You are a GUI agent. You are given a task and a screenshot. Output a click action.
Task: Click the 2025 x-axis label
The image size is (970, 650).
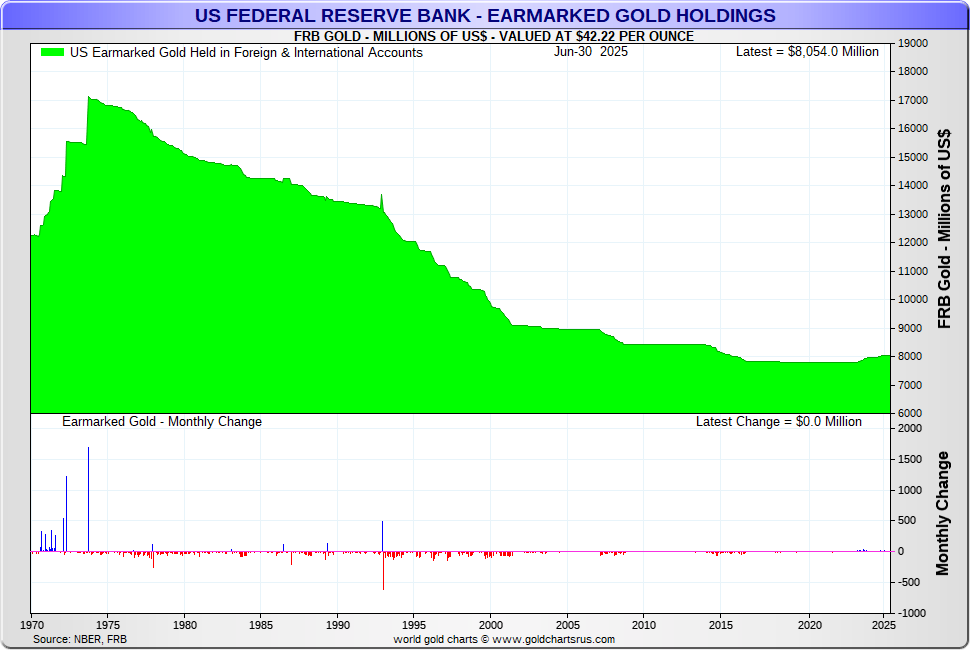point(883,625)
